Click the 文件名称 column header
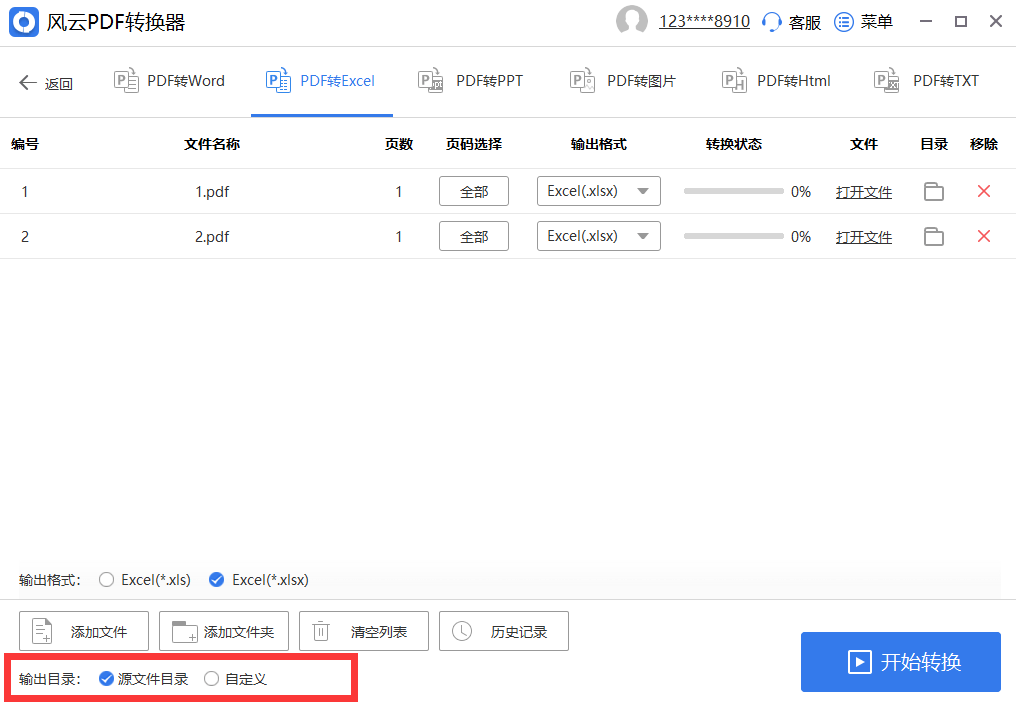This screenshot has width=1016, height=712. coord(212,144)
